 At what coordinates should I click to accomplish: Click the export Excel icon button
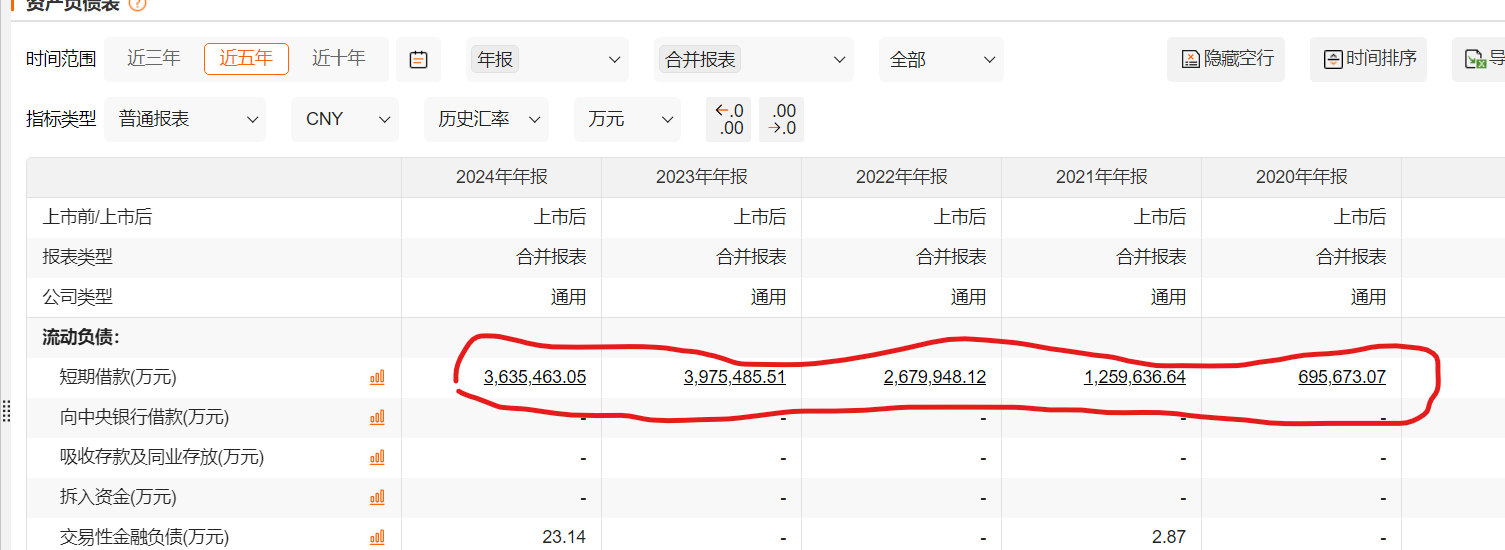click(1479, 60)
